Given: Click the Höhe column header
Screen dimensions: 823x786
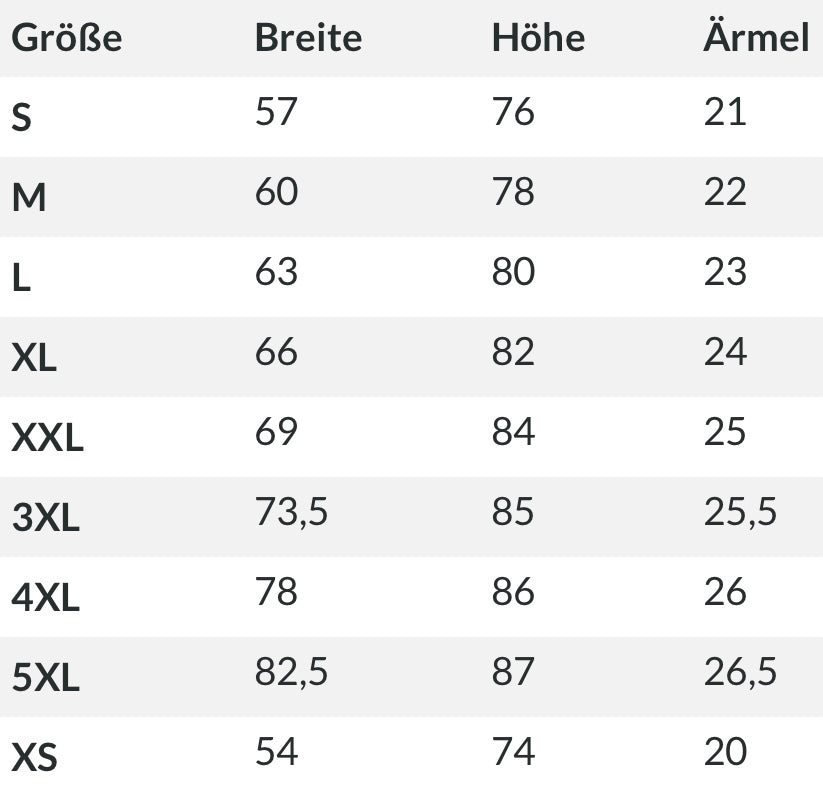Looking at the screenshot, I should tap(538, 38).
